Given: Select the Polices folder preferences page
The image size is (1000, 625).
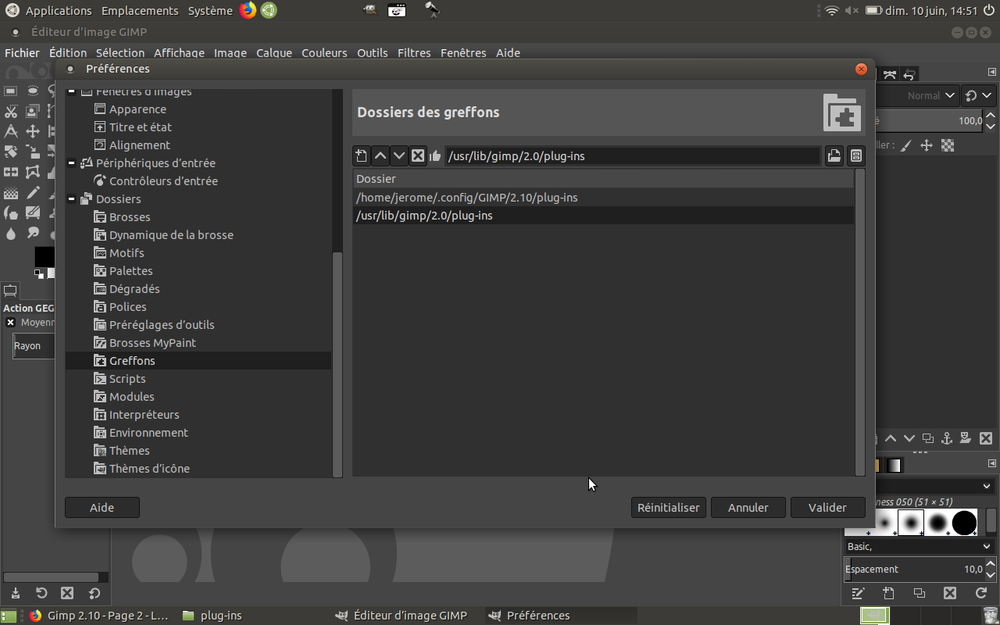Looking at the screenshot, I should click(x=128, y=307).
